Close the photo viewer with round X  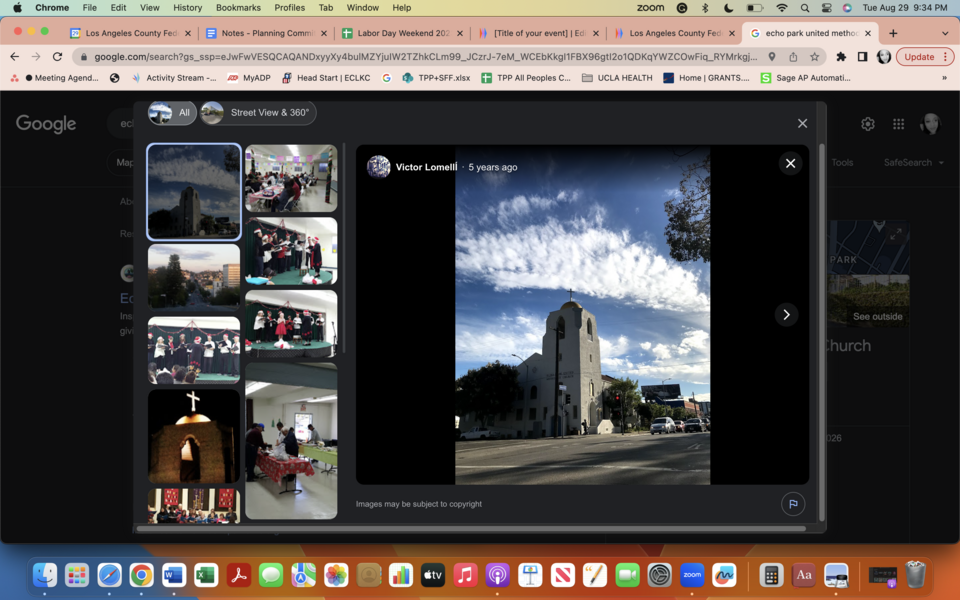[790, 163]
